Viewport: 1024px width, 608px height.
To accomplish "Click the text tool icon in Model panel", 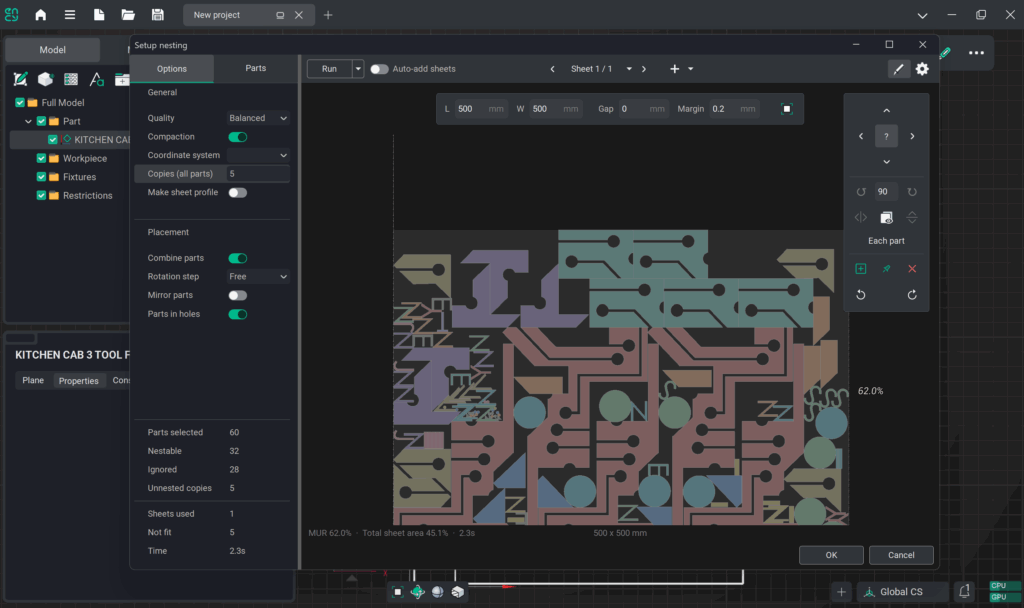I will pos(97,79).
